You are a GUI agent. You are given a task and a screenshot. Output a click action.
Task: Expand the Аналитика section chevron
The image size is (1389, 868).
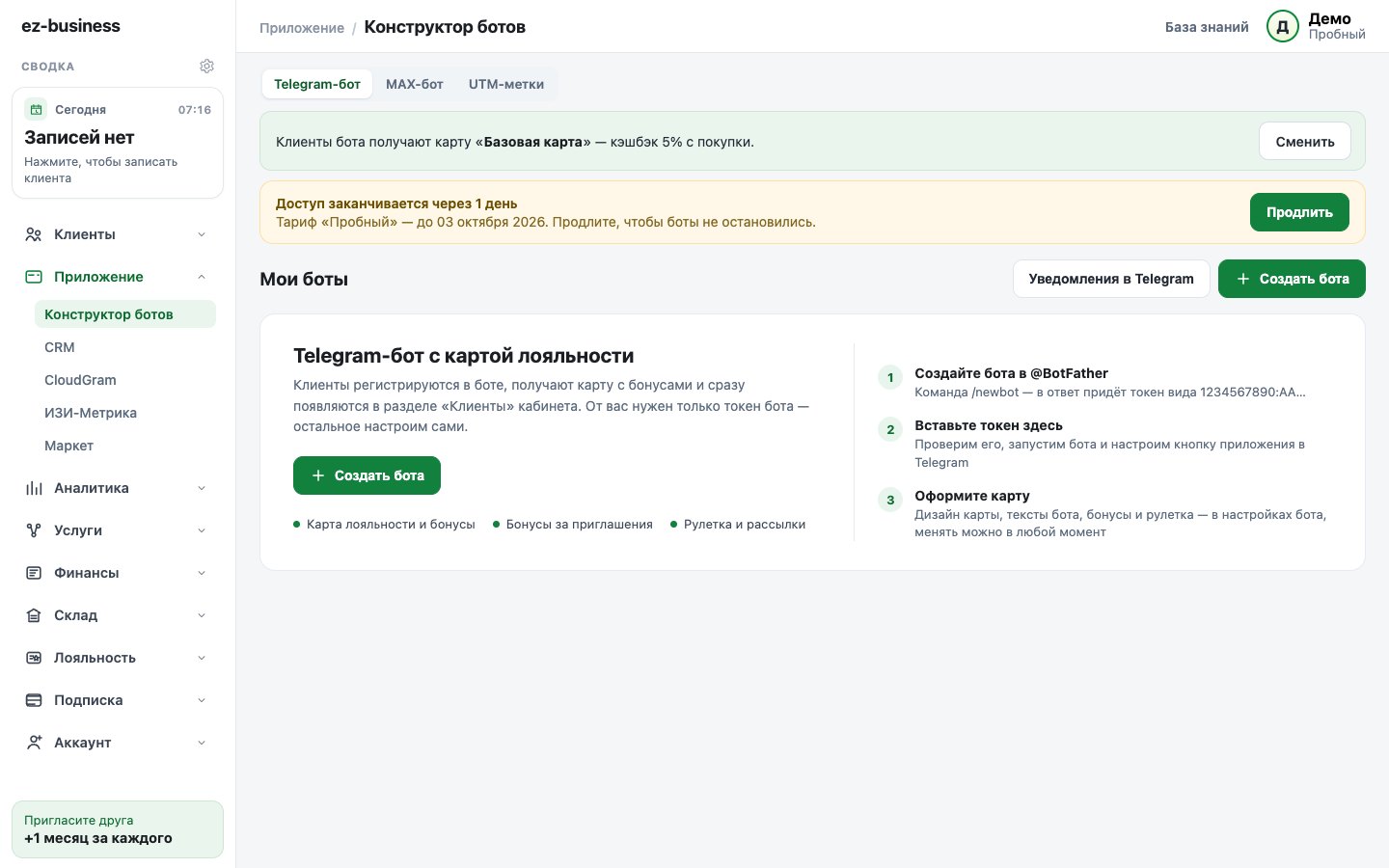point(202,488)
